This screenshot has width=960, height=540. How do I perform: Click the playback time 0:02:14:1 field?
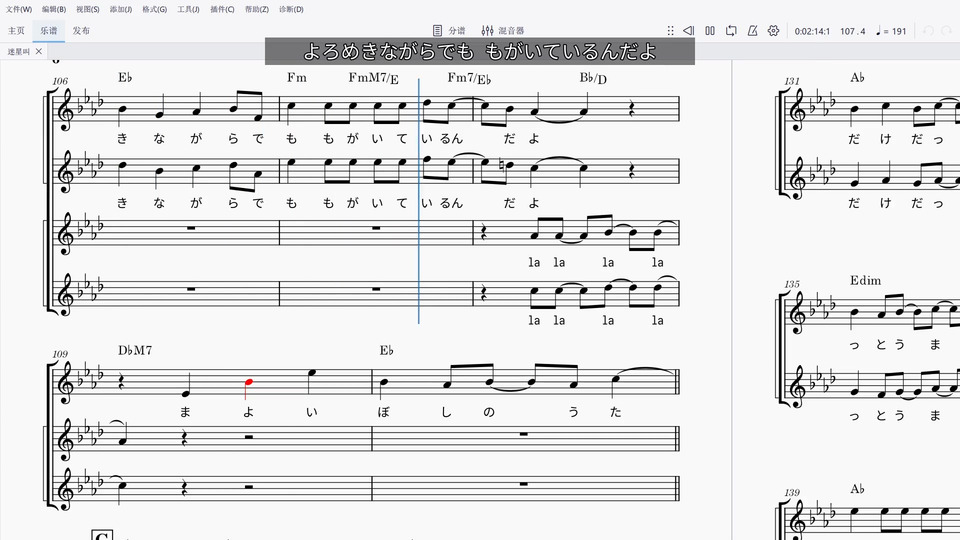tap(812, 31)
